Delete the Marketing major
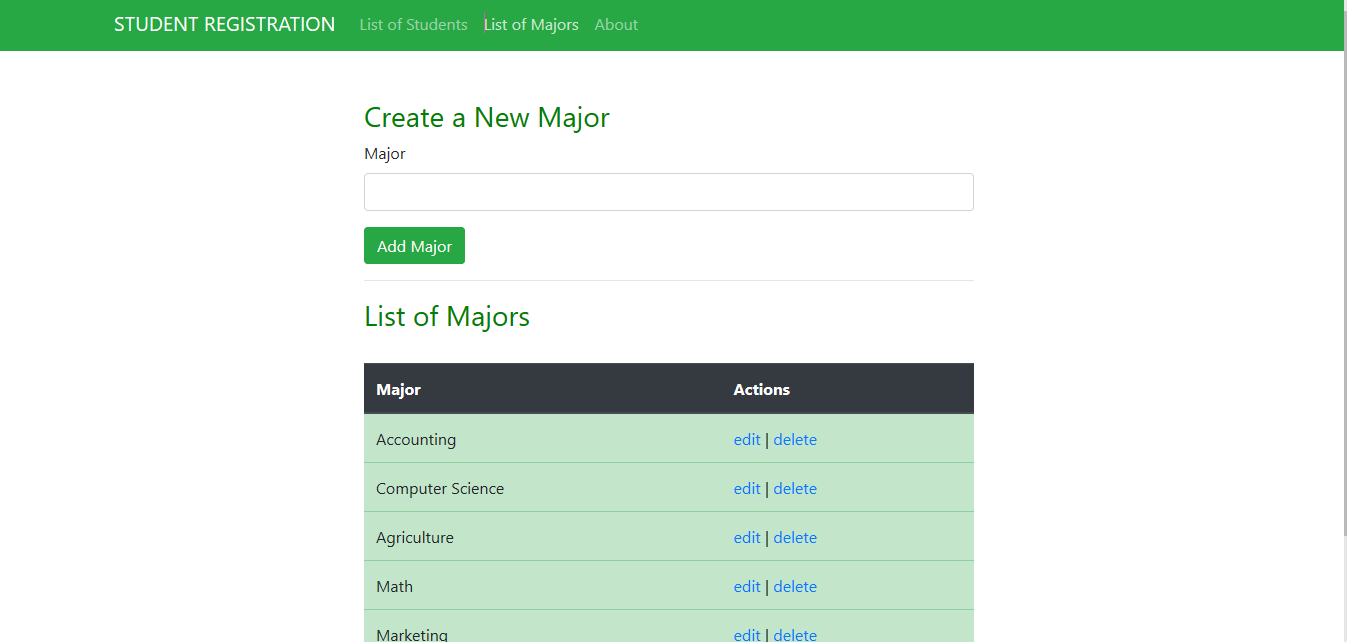The width and height of the screenshot is (1347, 642). [795, 635]
